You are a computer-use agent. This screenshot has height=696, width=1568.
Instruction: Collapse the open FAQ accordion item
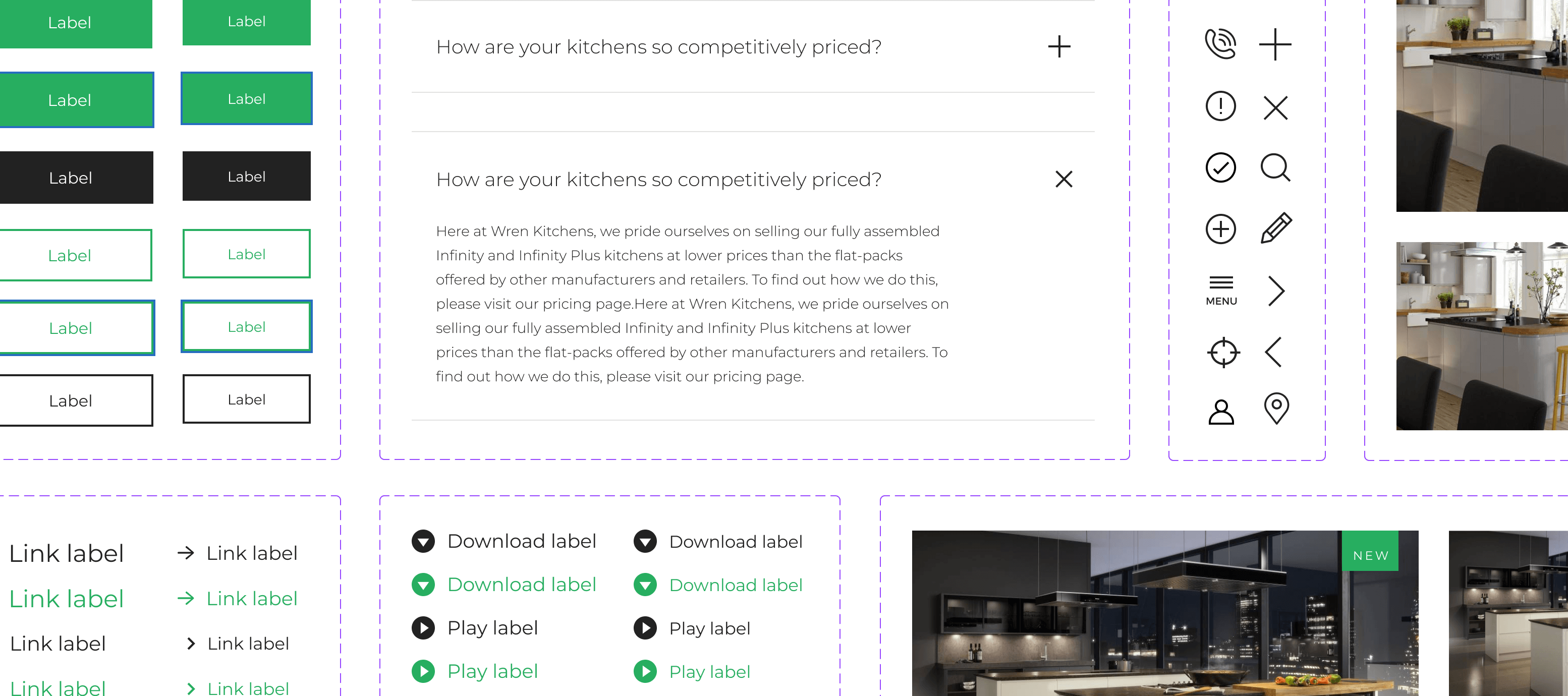tap(1063, 179)
